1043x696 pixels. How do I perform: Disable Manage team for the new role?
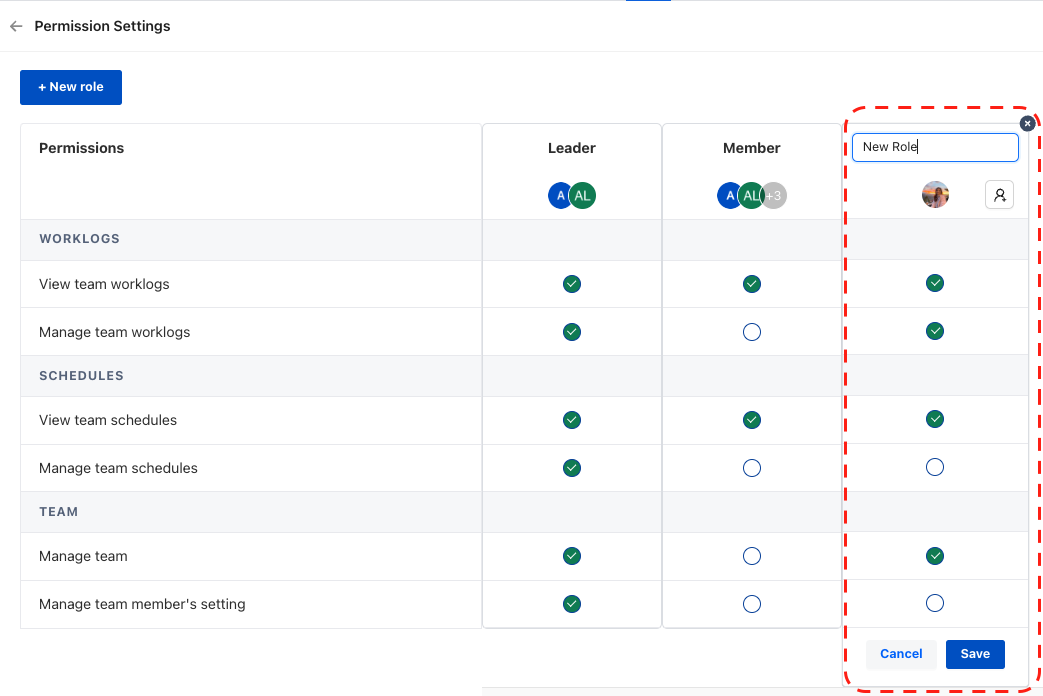point(935,556)
